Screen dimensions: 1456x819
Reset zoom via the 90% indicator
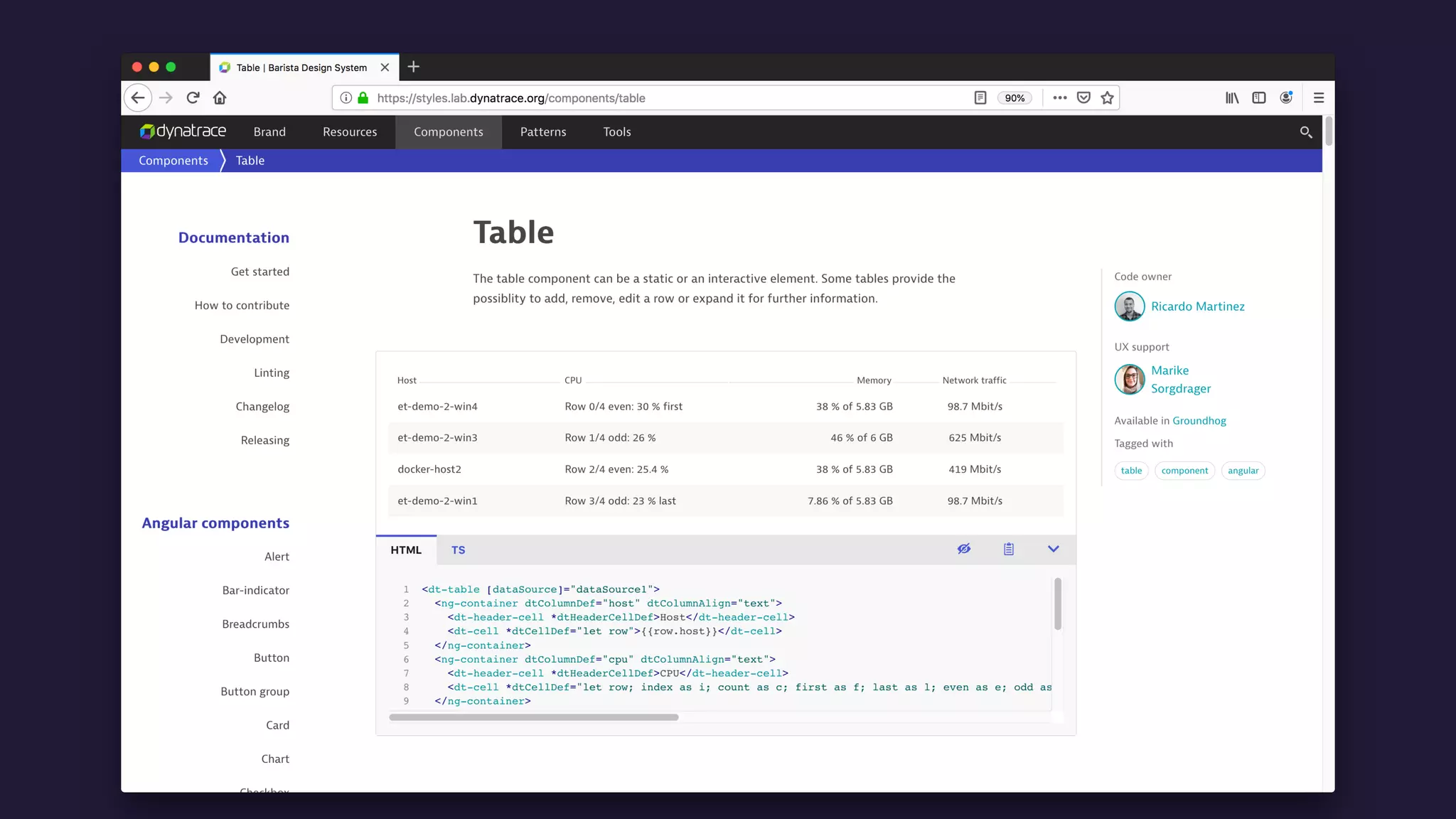pyautogui.click(x=1015, y=98)
